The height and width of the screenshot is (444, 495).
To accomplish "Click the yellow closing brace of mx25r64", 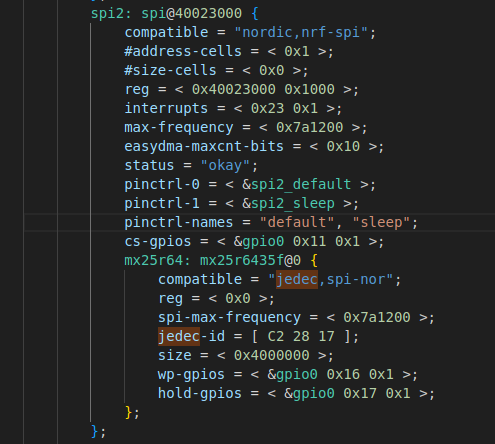I will click(129, 413).
